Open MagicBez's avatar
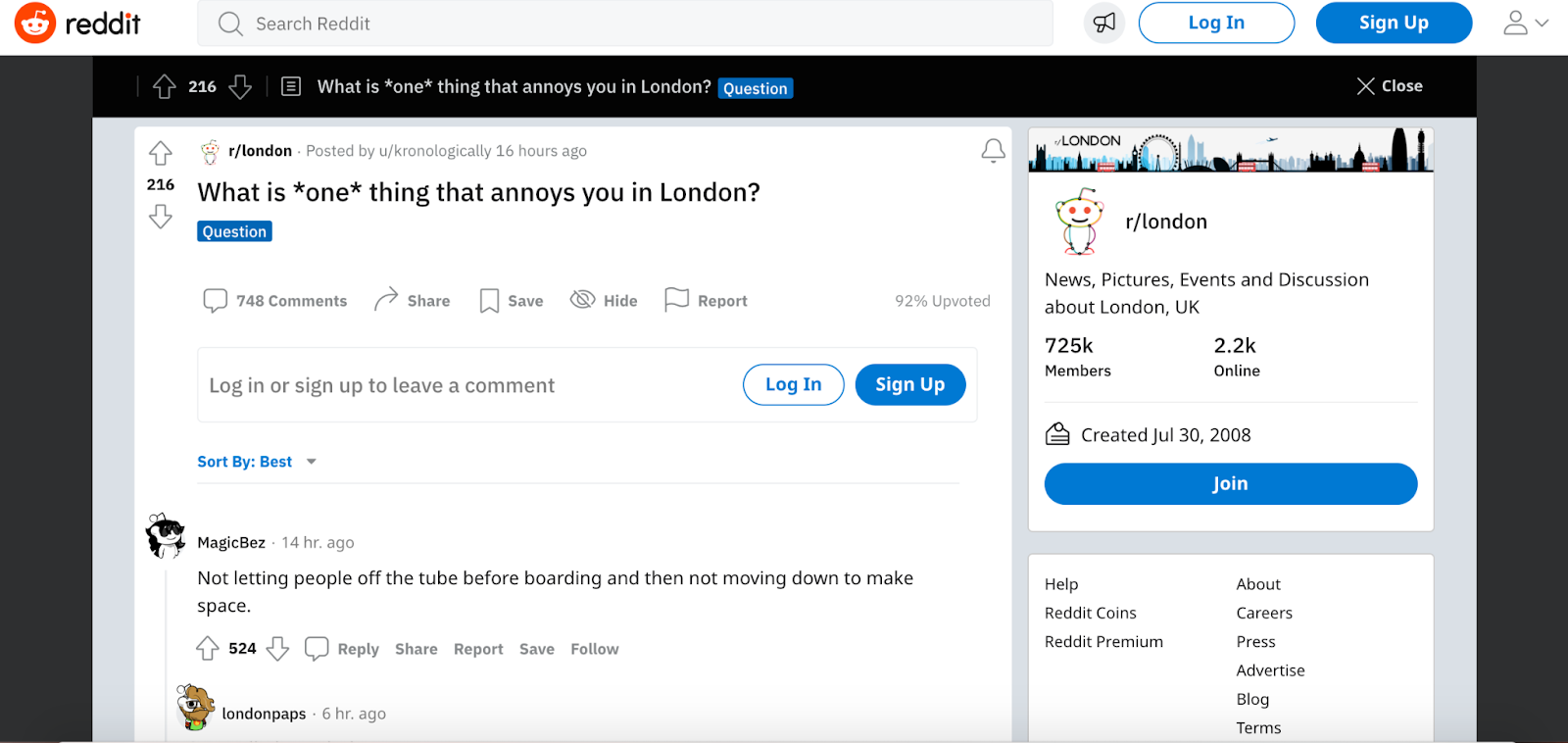The height and width of the screenshot is (743, 1568). coord(166,535)
